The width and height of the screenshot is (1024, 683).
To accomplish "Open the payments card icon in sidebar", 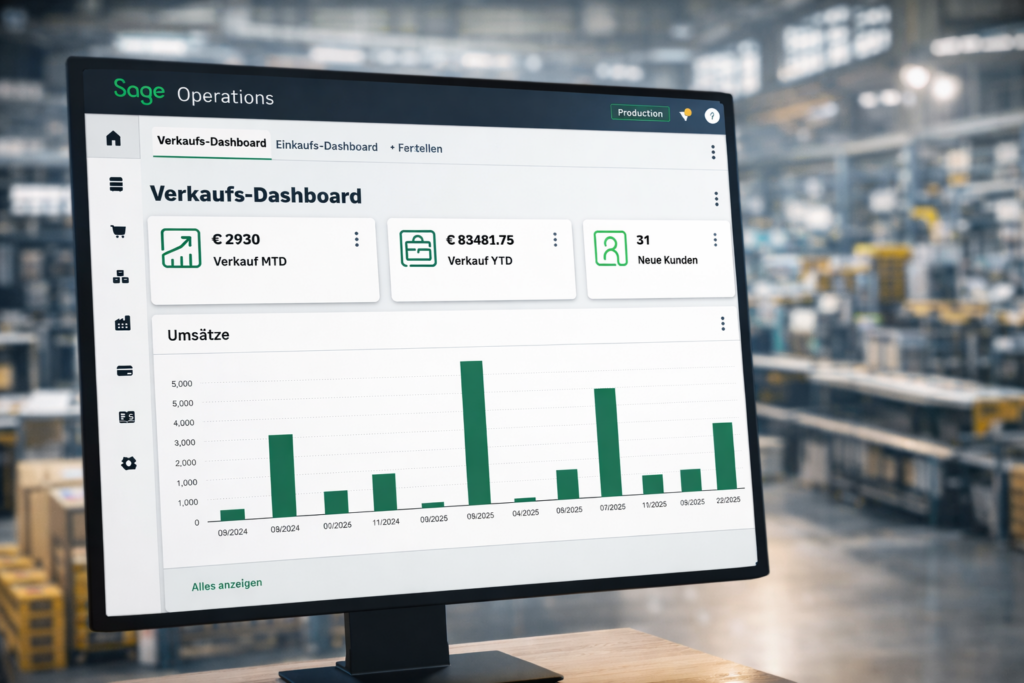I will pos(125,370).
